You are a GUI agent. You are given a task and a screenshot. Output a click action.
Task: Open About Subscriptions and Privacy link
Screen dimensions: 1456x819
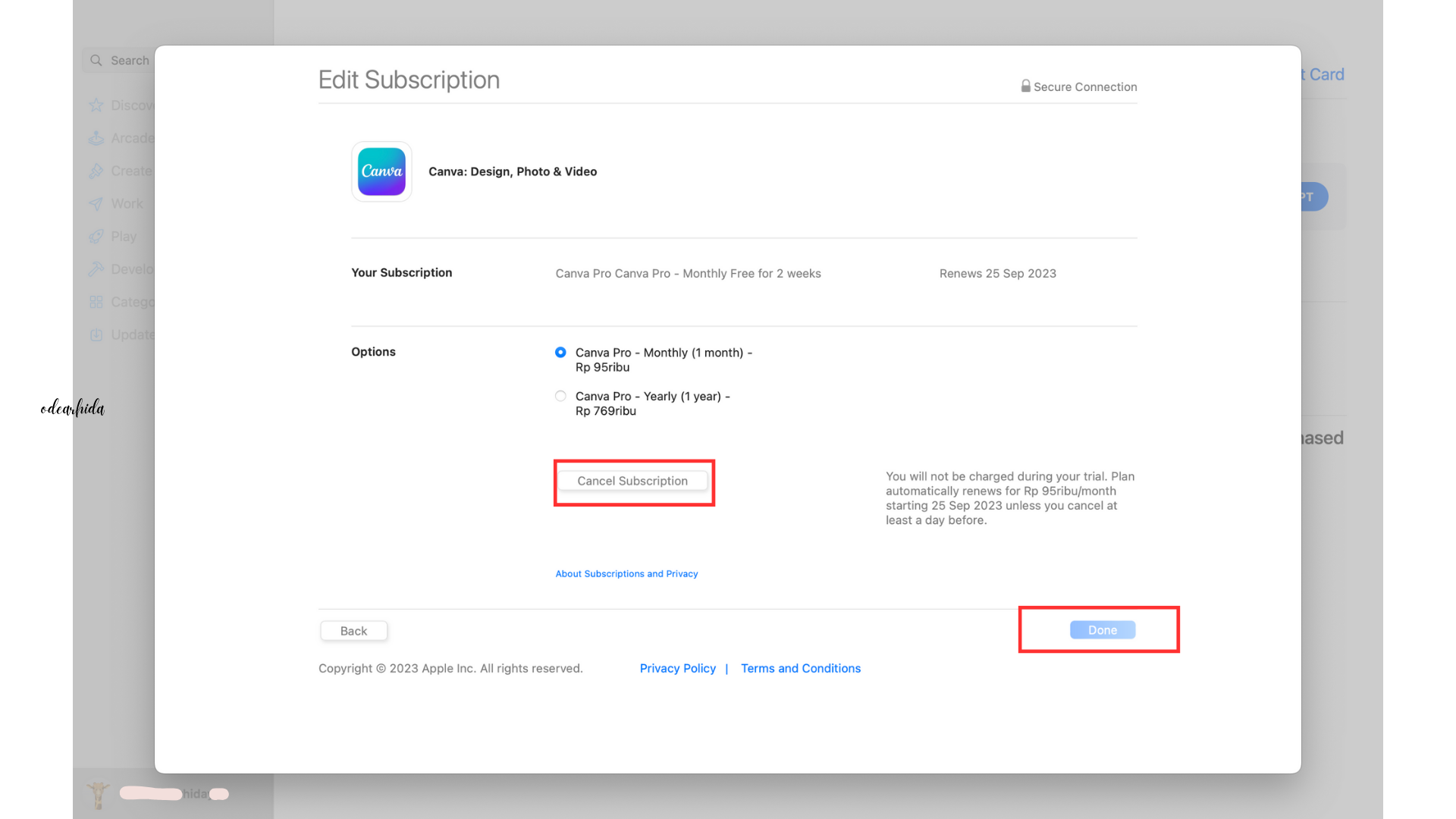pyautogui.click(x=626, y=574)
